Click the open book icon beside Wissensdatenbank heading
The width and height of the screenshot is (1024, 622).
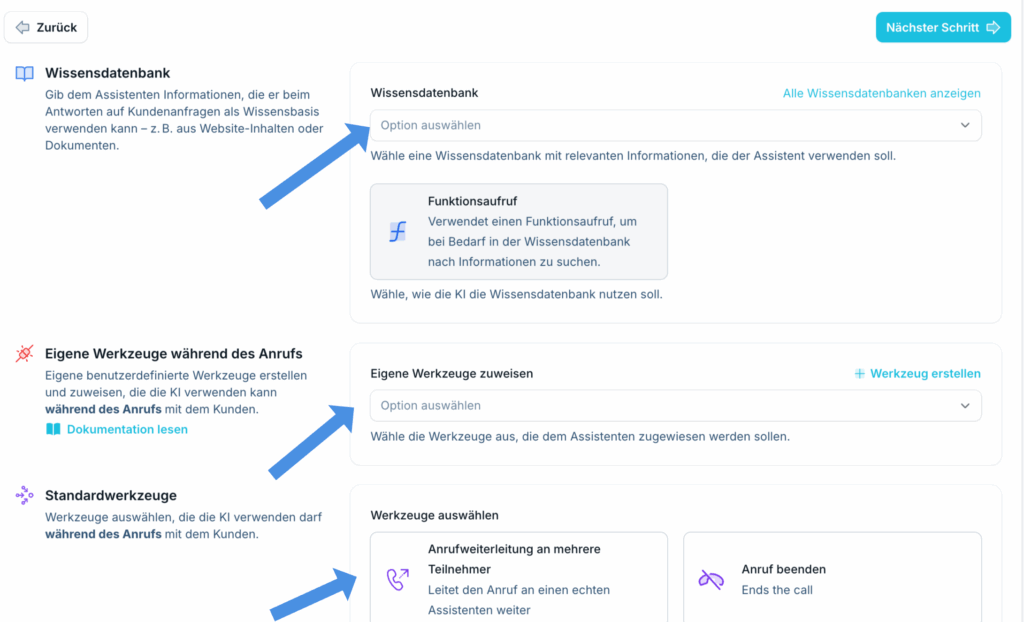pos(25,73)
